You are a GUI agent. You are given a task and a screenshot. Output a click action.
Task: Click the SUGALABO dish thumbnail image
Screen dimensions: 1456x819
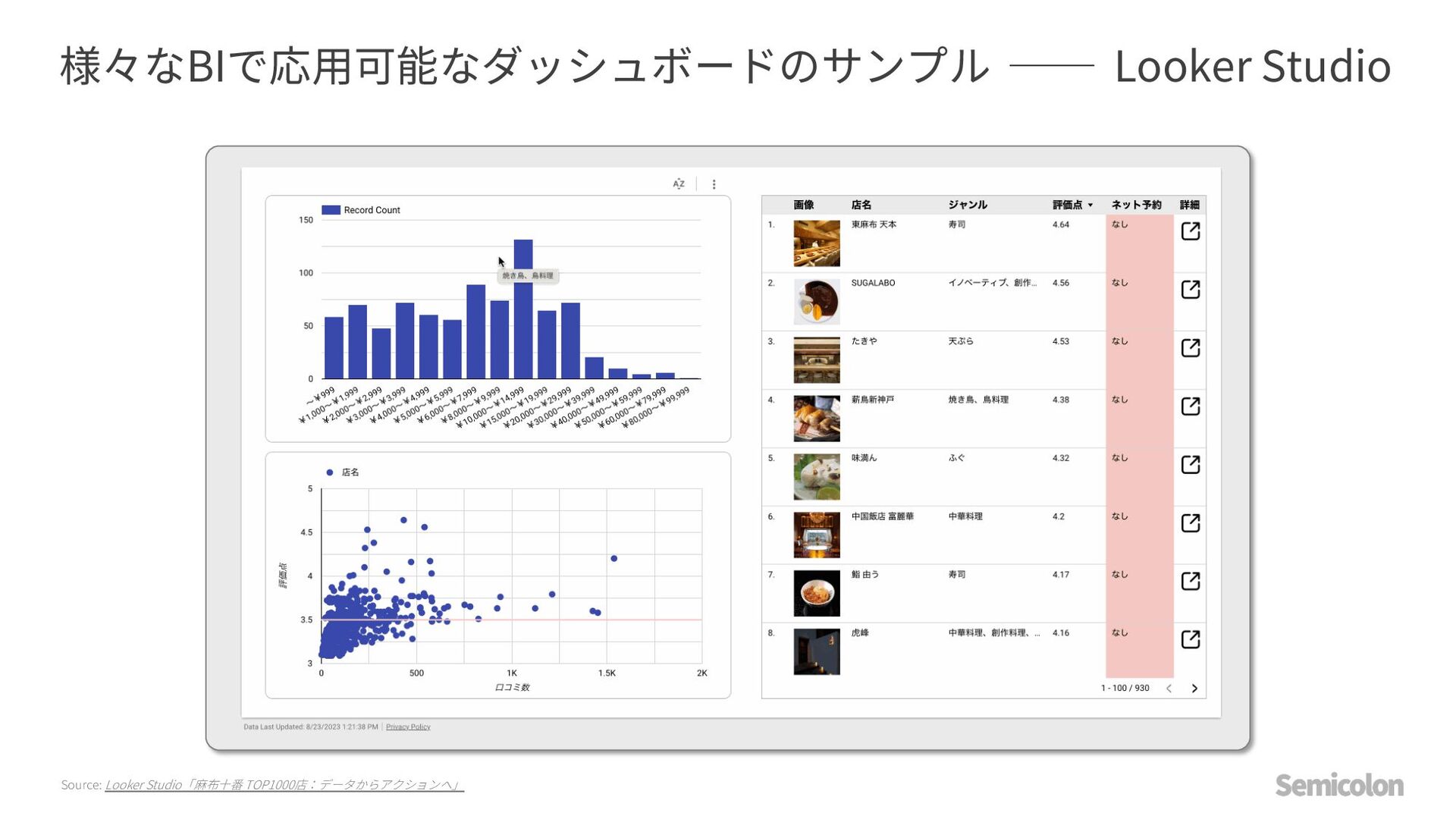pos(817,302)
